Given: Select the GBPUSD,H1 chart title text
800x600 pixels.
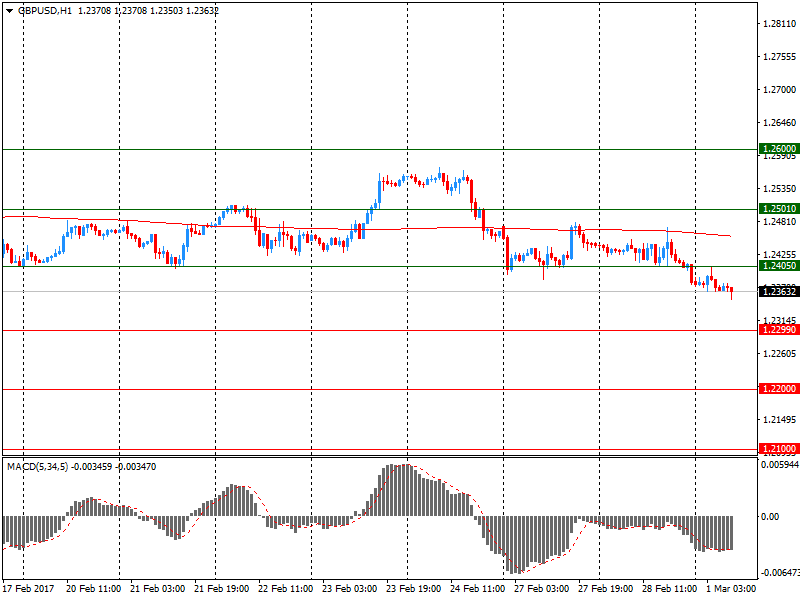Looking at the screenshot, I should point(45,11).
